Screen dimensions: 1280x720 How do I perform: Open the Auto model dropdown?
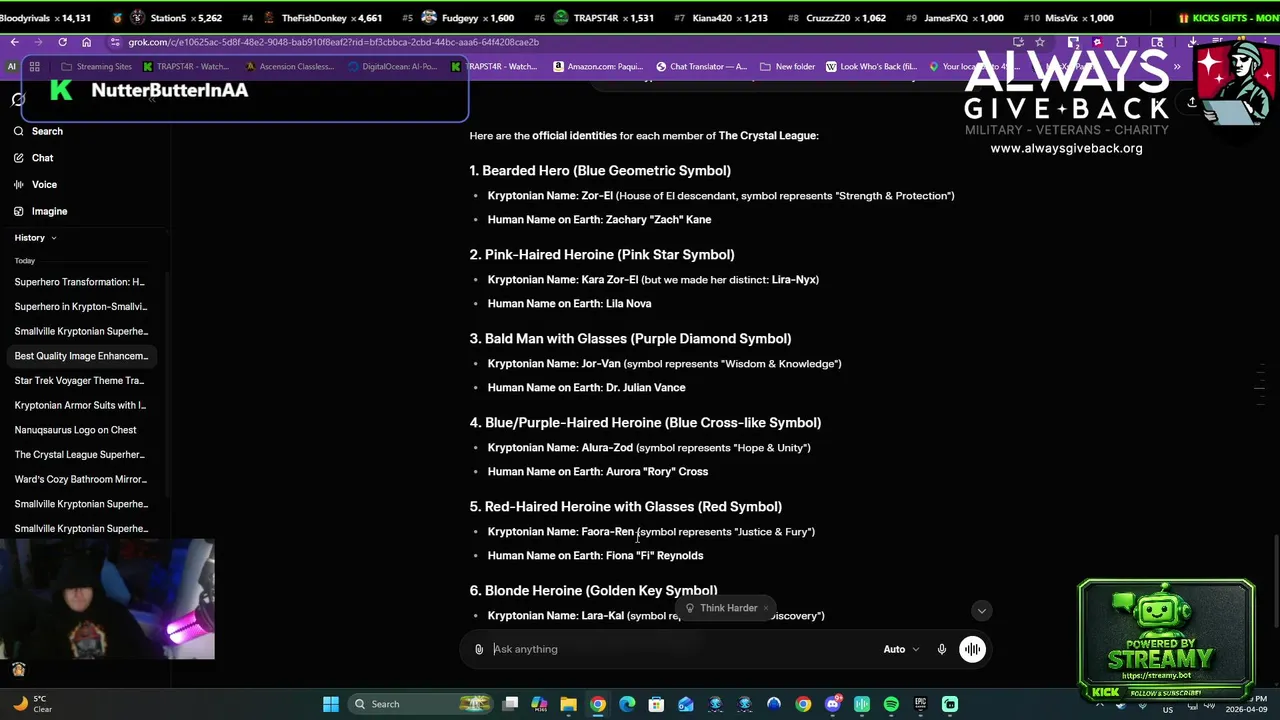(x=901, y=649)
